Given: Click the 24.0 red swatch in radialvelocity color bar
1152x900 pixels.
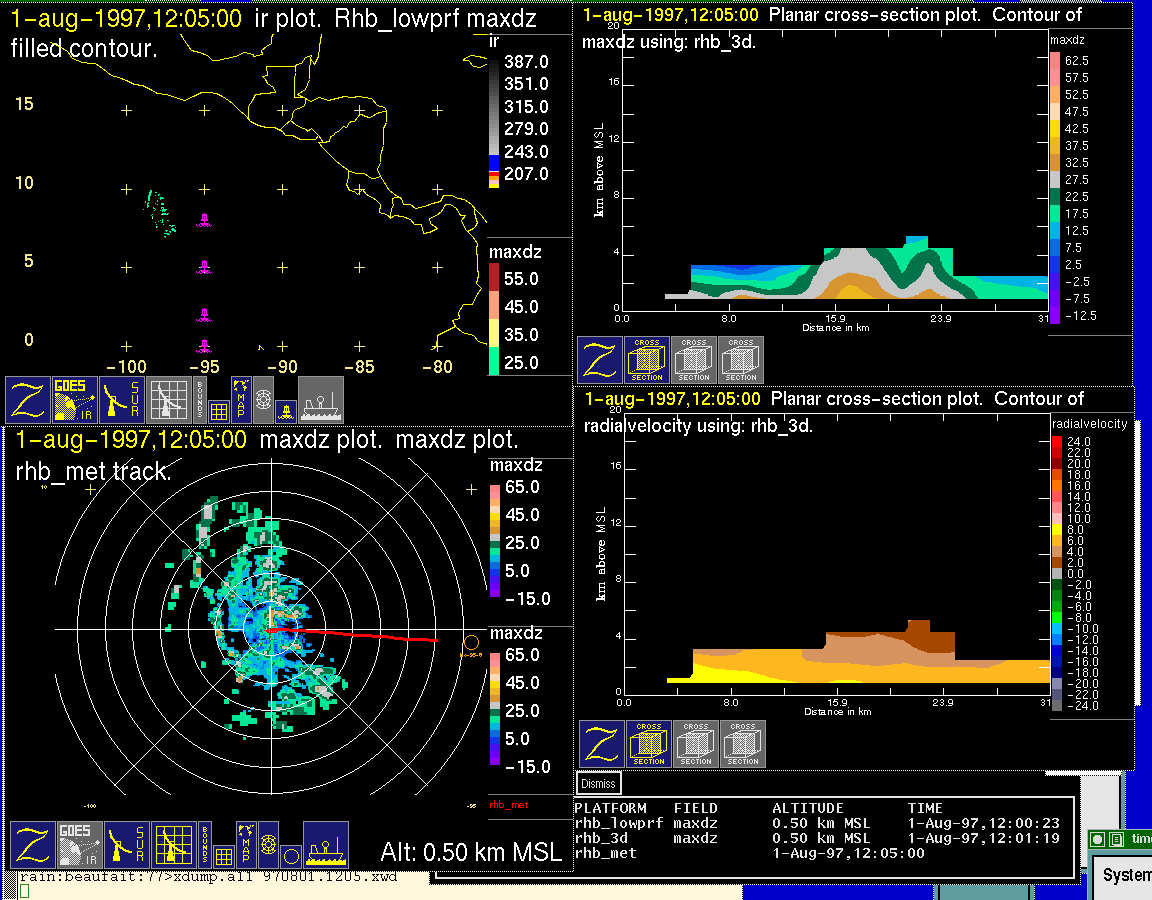Looking at the screenshot, I should tap(1057, 441).
